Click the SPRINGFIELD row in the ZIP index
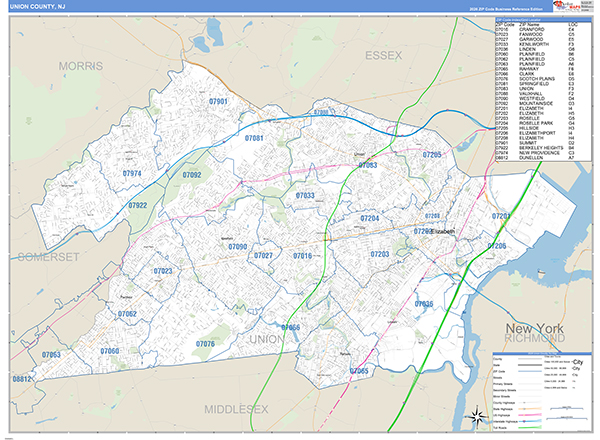The height and width of the screenshot is (440, 600). [536, 84]
